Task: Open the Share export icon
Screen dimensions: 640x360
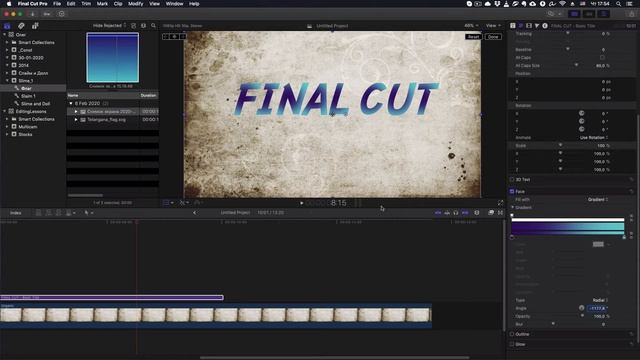Action: pos(632,14)
